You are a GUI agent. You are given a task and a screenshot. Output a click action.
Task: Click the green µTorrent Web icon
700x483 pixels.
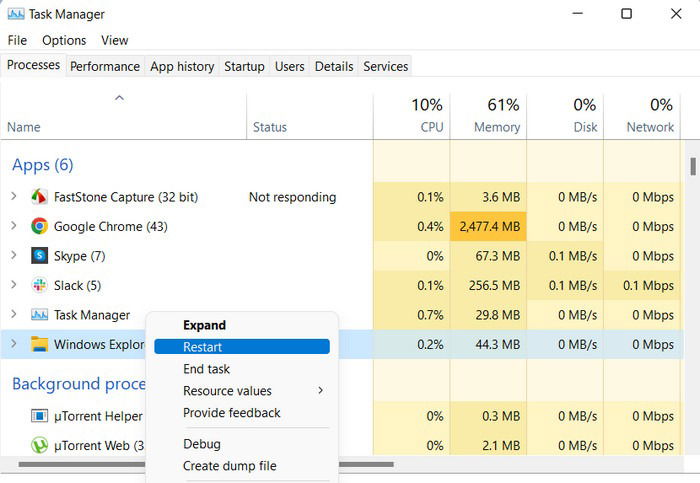pos(39,445)
